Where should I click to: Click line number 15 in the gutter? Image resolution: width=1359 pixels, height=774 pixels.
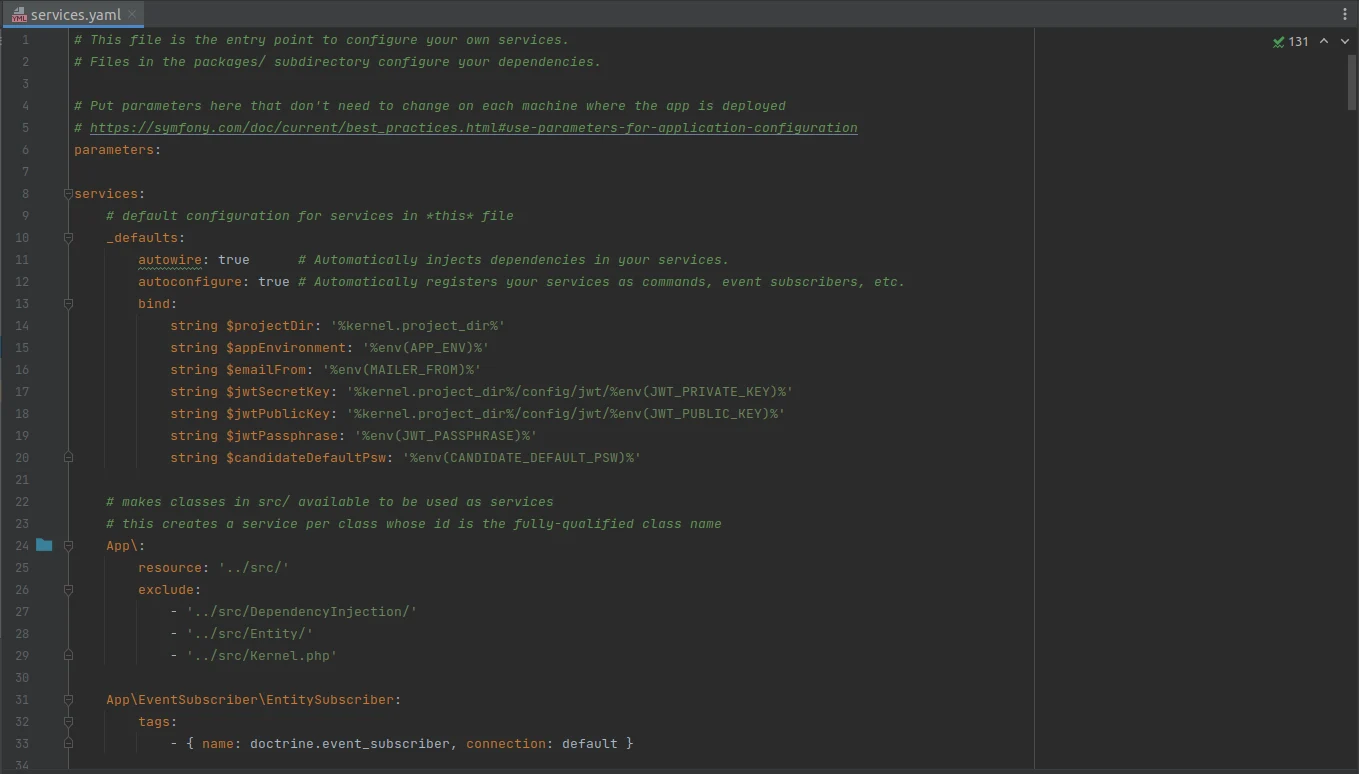22,348
